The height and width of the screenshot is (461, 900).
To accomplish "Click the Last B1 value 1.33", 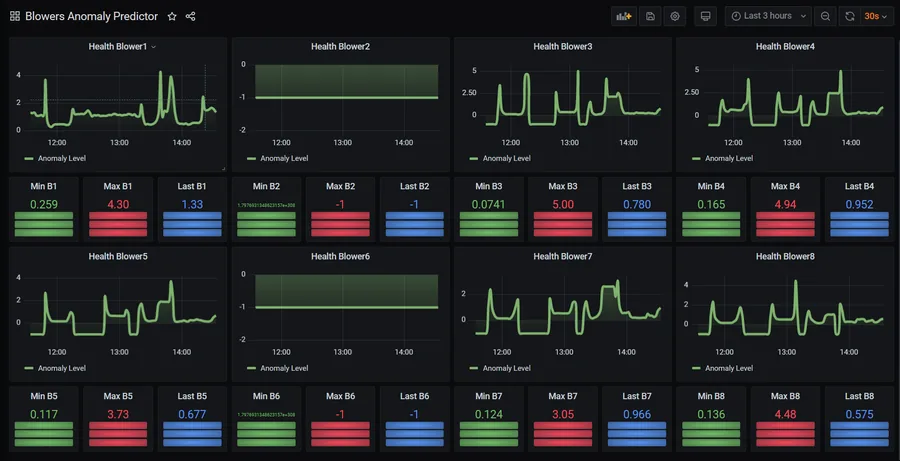I will [x=192, y=204].
